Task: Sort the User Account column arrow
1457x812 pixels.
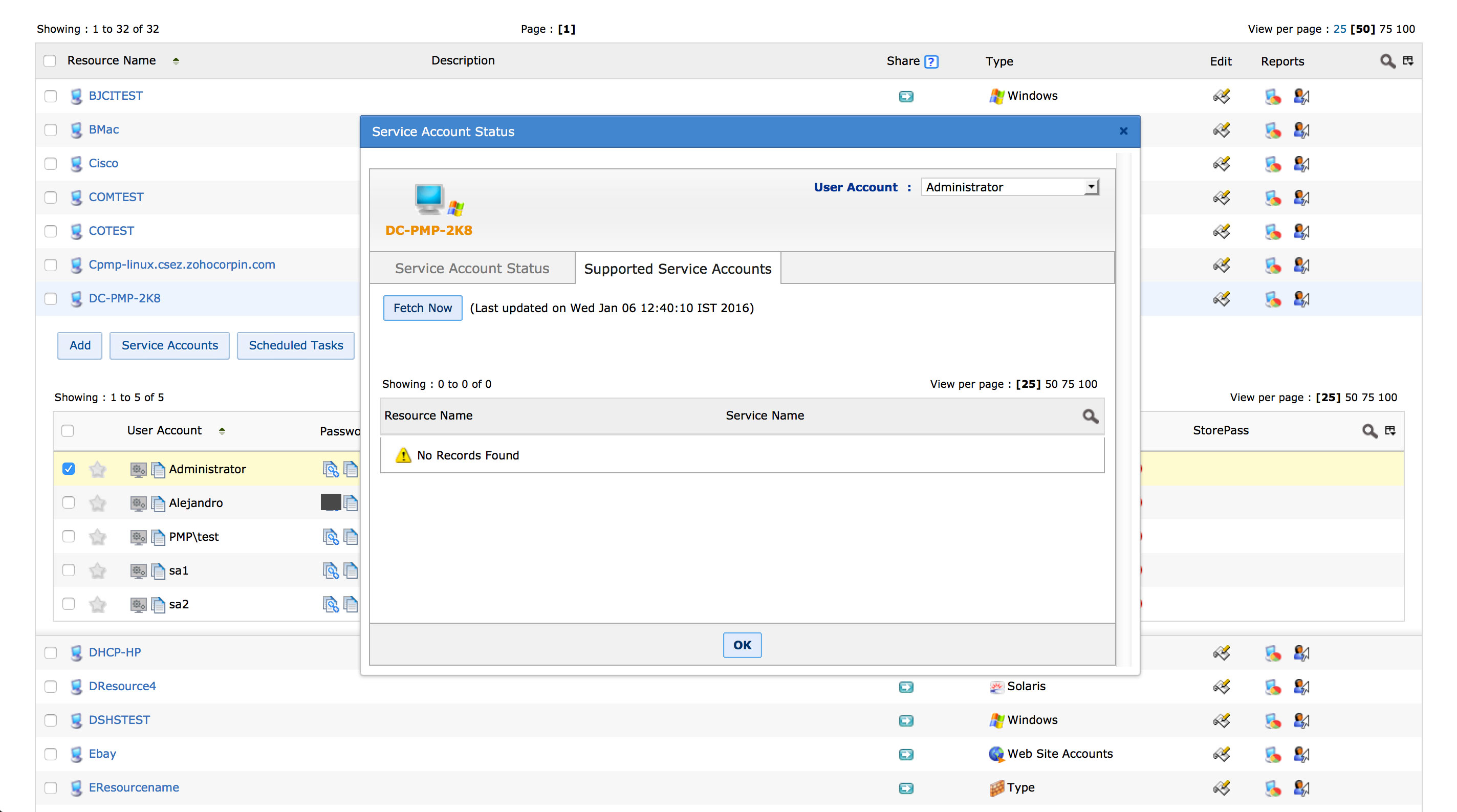Action: point(222,431)
